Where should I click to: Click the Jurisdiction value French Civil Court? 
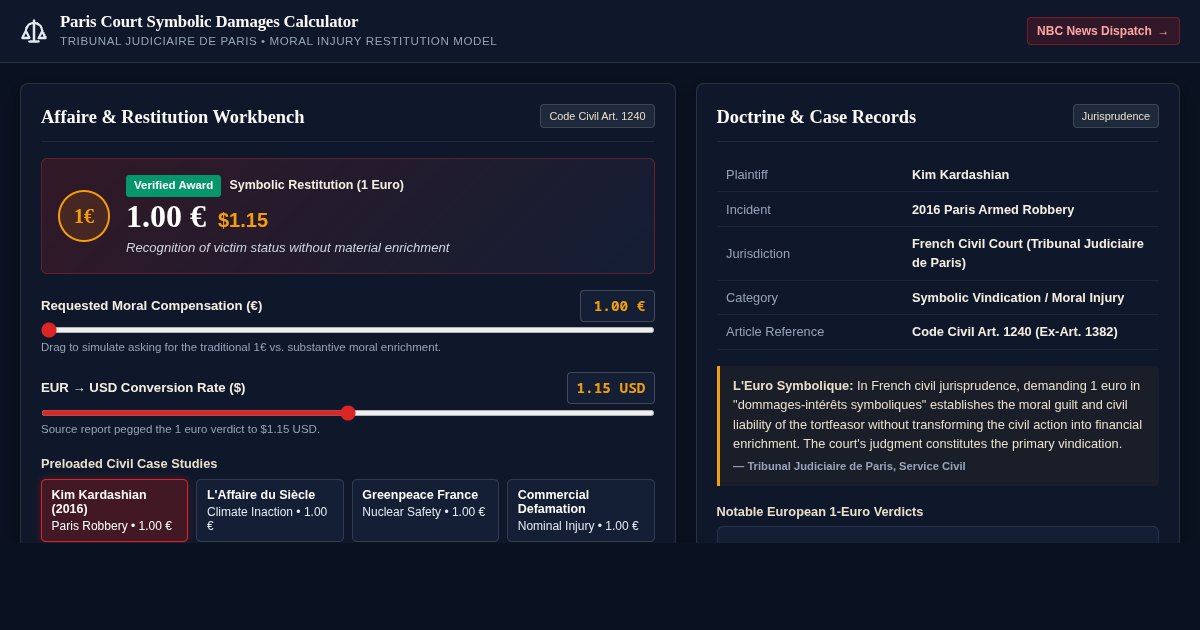click(x=1028, y=253)
